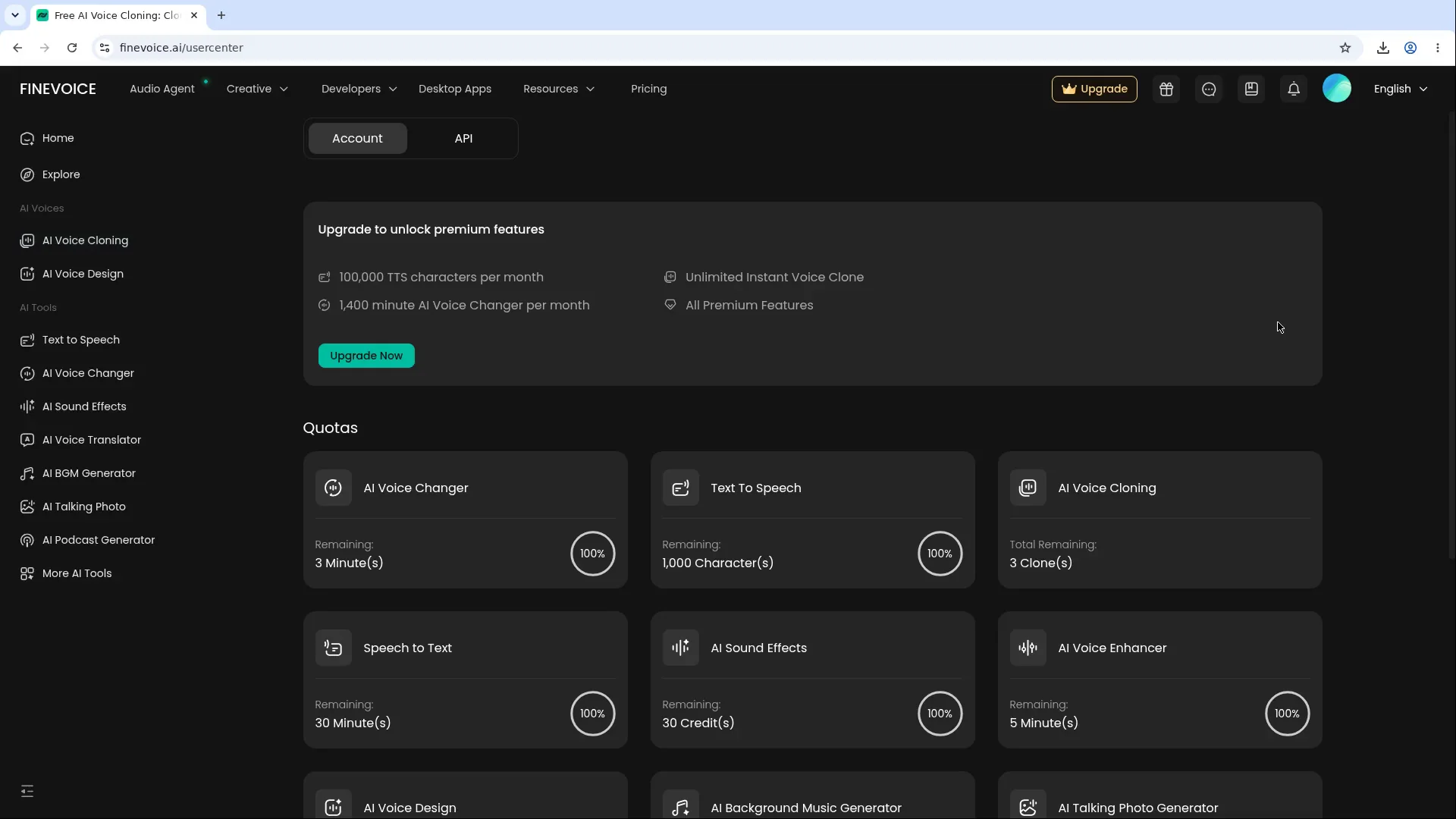
Task: Bookmark this page with the star icon
Action: click(x=1345, y=48)
